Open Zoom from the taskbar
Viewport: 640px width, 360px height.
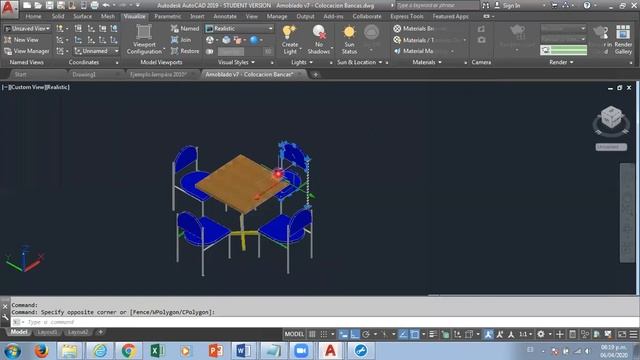(x=301, y=351)
